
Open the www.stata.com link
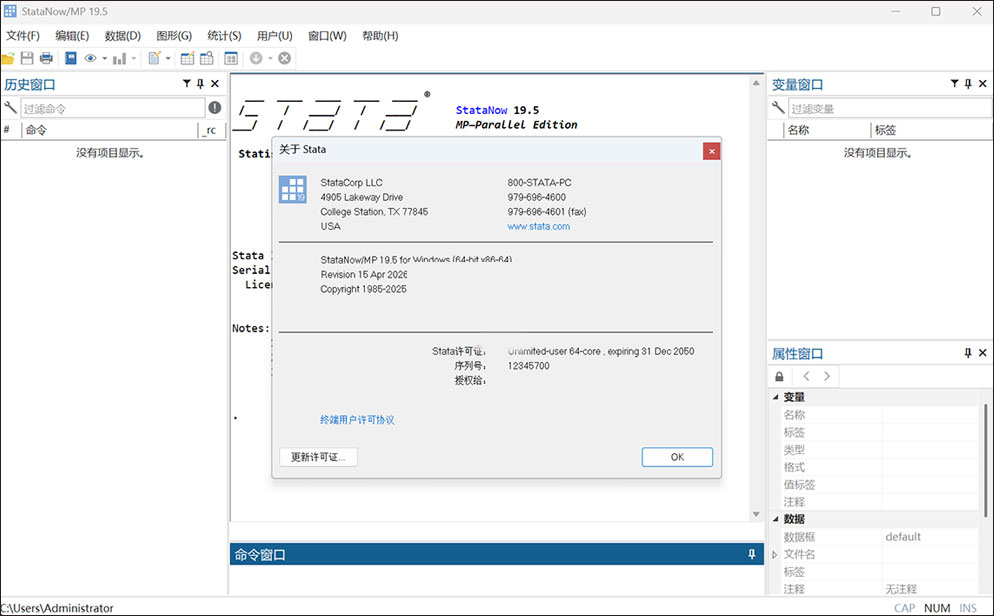pos(538,226)
